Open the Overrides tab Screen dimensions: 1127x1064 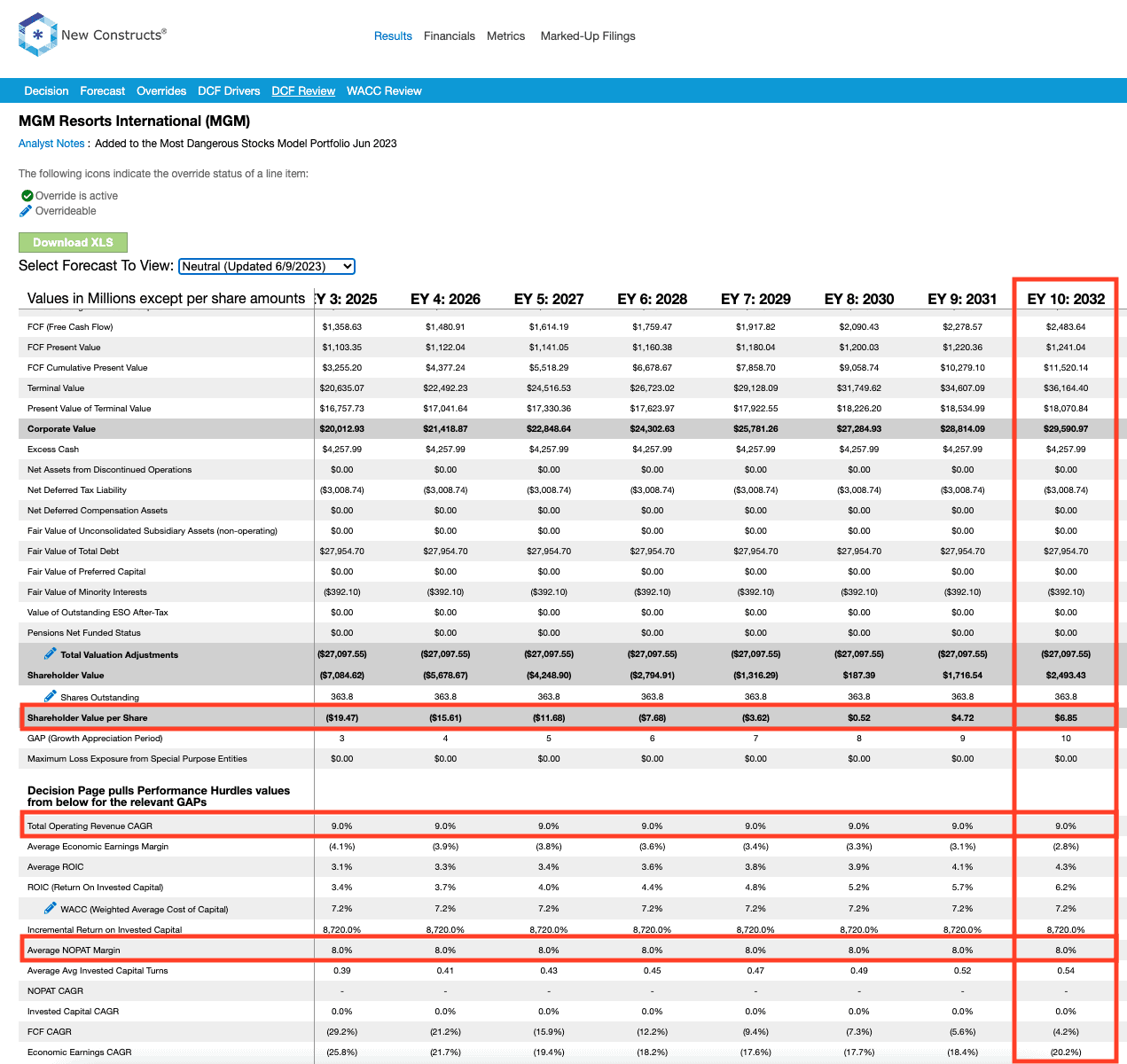click(161, 91)
